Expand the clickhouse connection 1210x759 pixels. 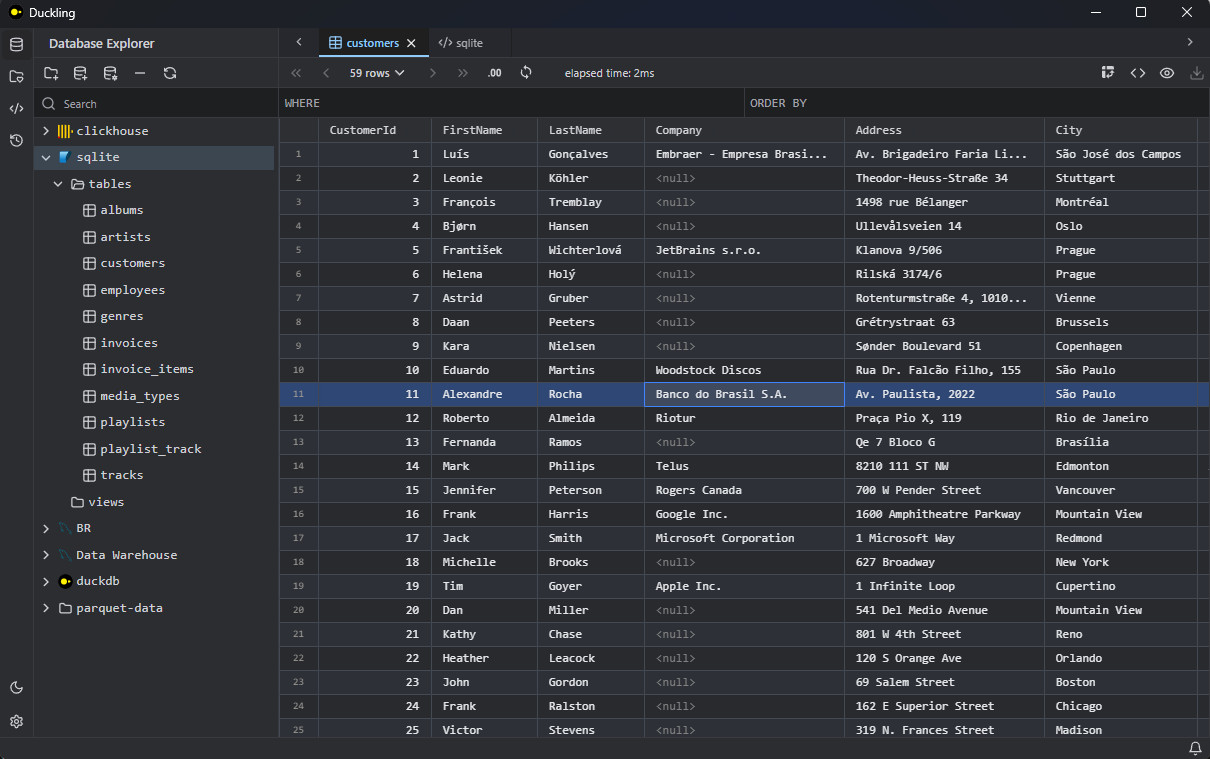click(46, 131)
